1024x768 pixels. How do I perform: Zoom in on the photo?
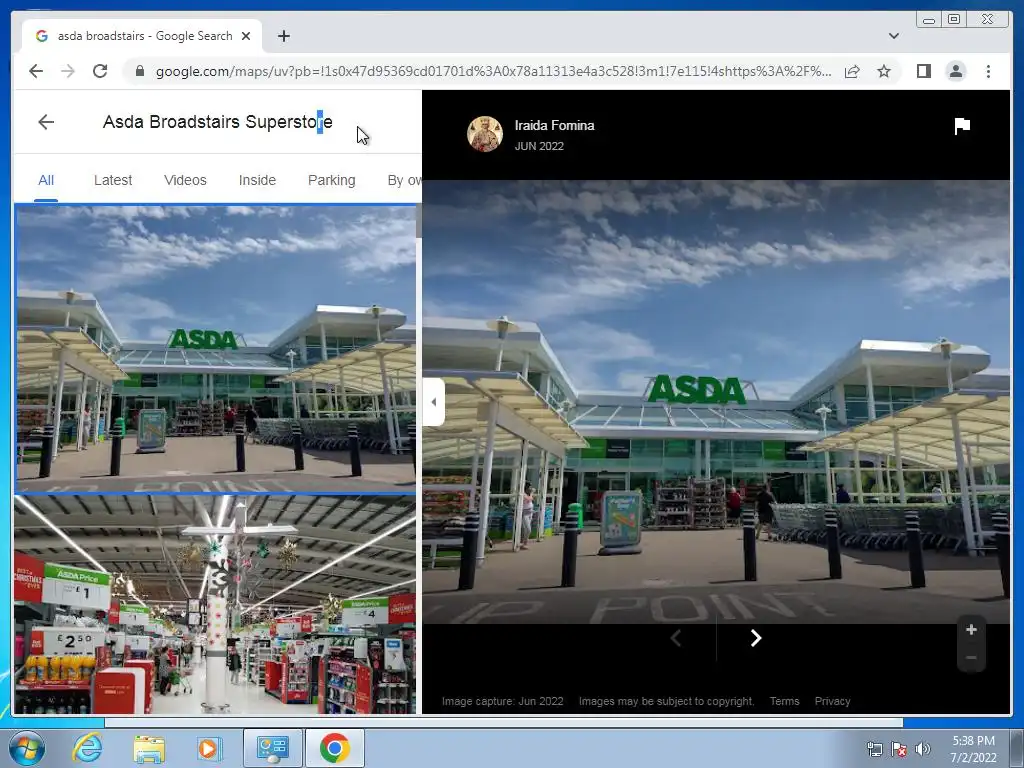[971, 630]
